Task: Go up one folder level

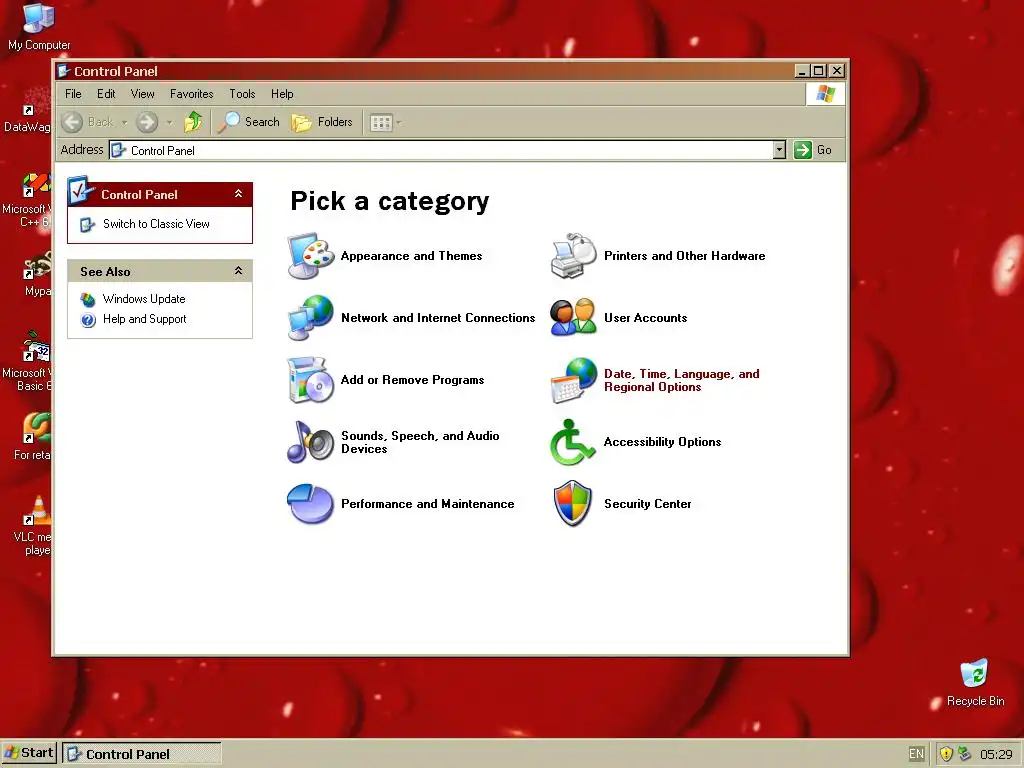Action: 193,122
